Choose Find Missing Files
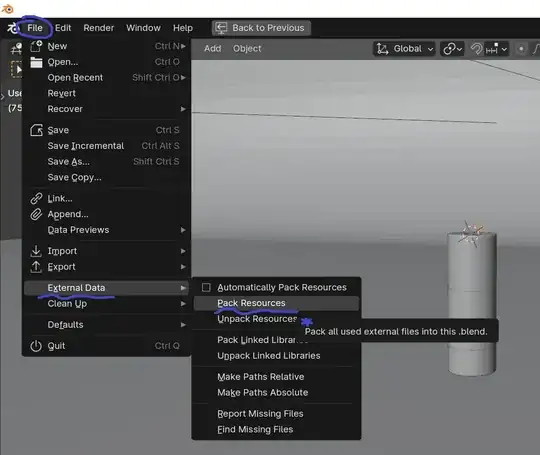 tap(277, 430)
